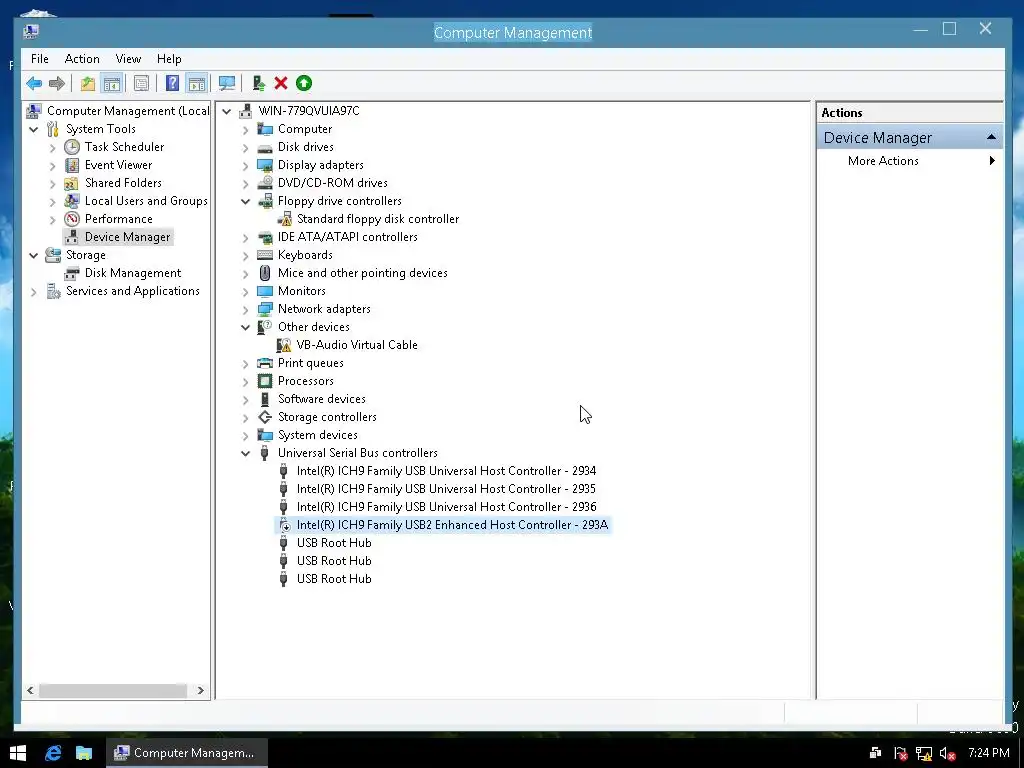Click the Services and Applications icon

pyautogui.click(x=54, y=291)
